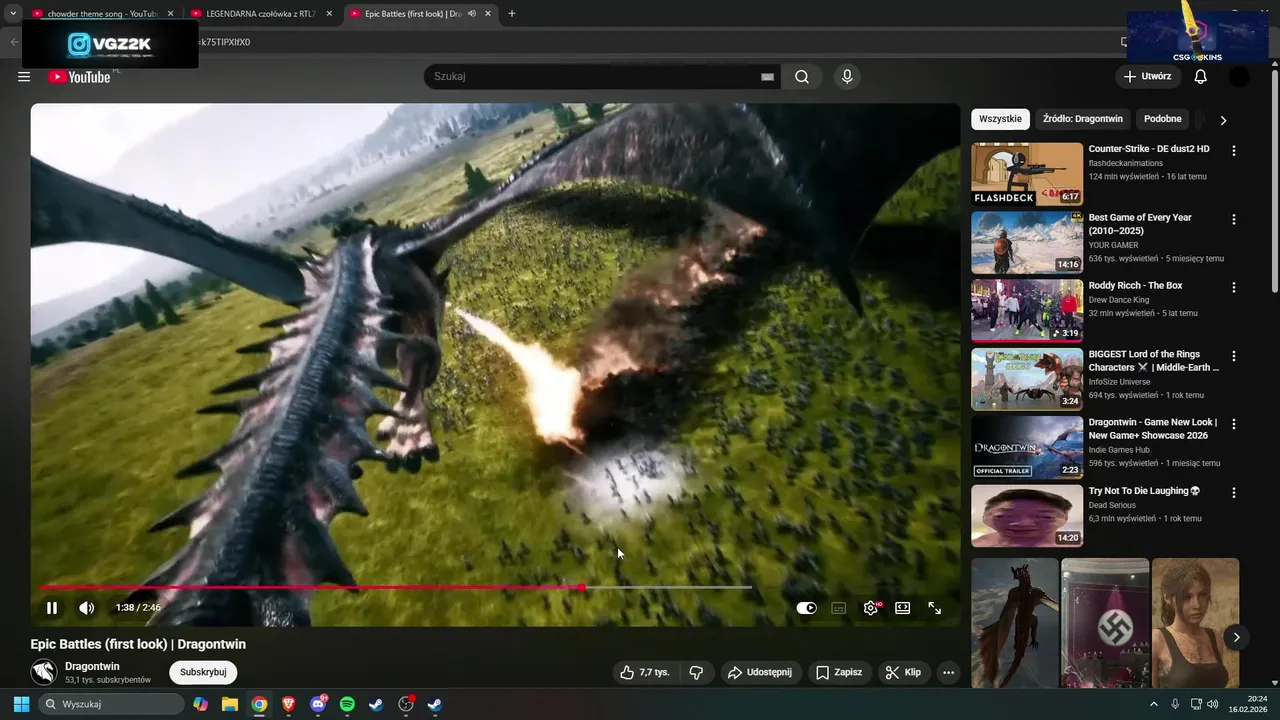The width and height of the screenshot is (1280, 720).
Task: Select the Wszystkie filter chip
Action: pos(1000,119)
